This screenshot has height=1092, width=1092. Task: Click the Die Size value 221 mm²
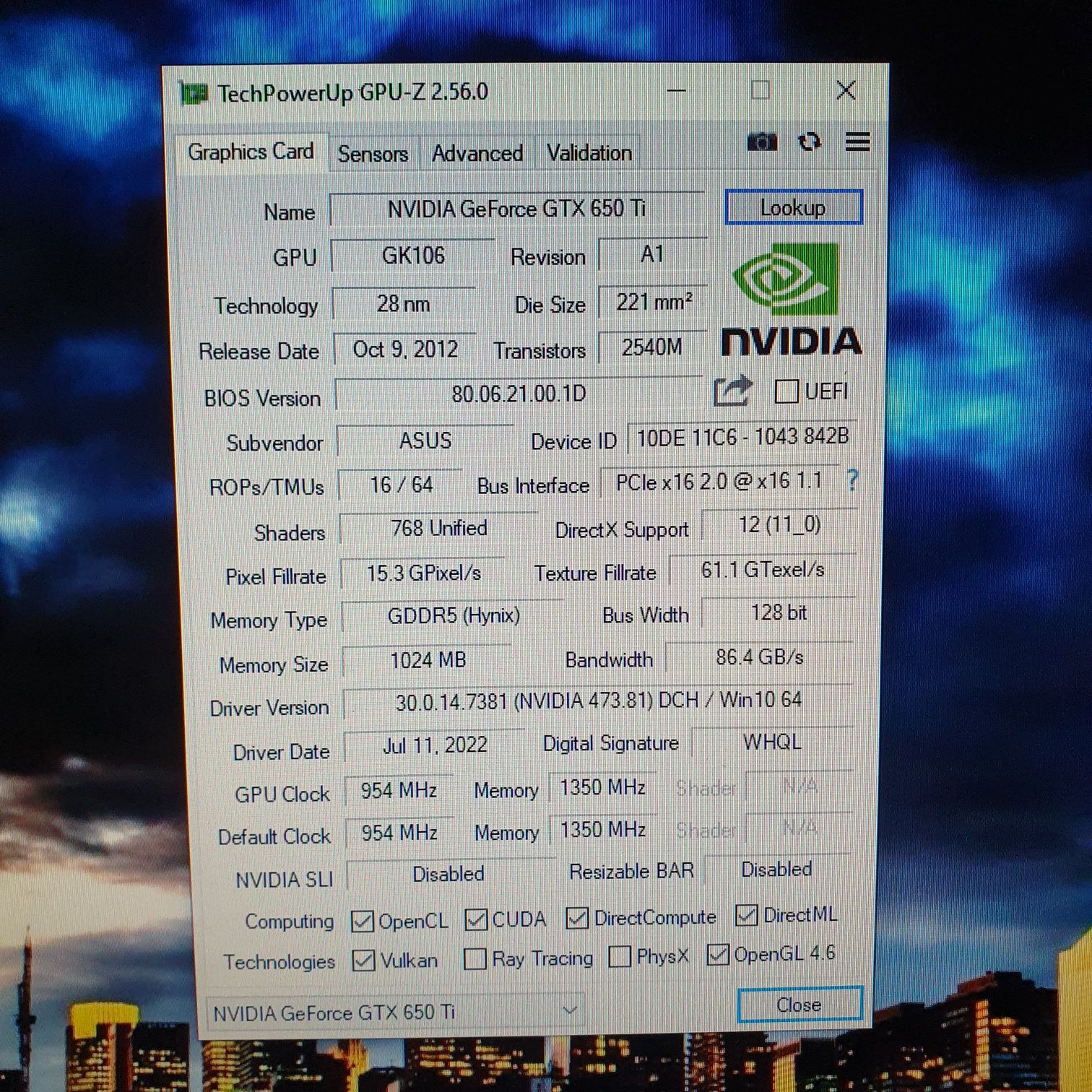click(x=653, y=301)
